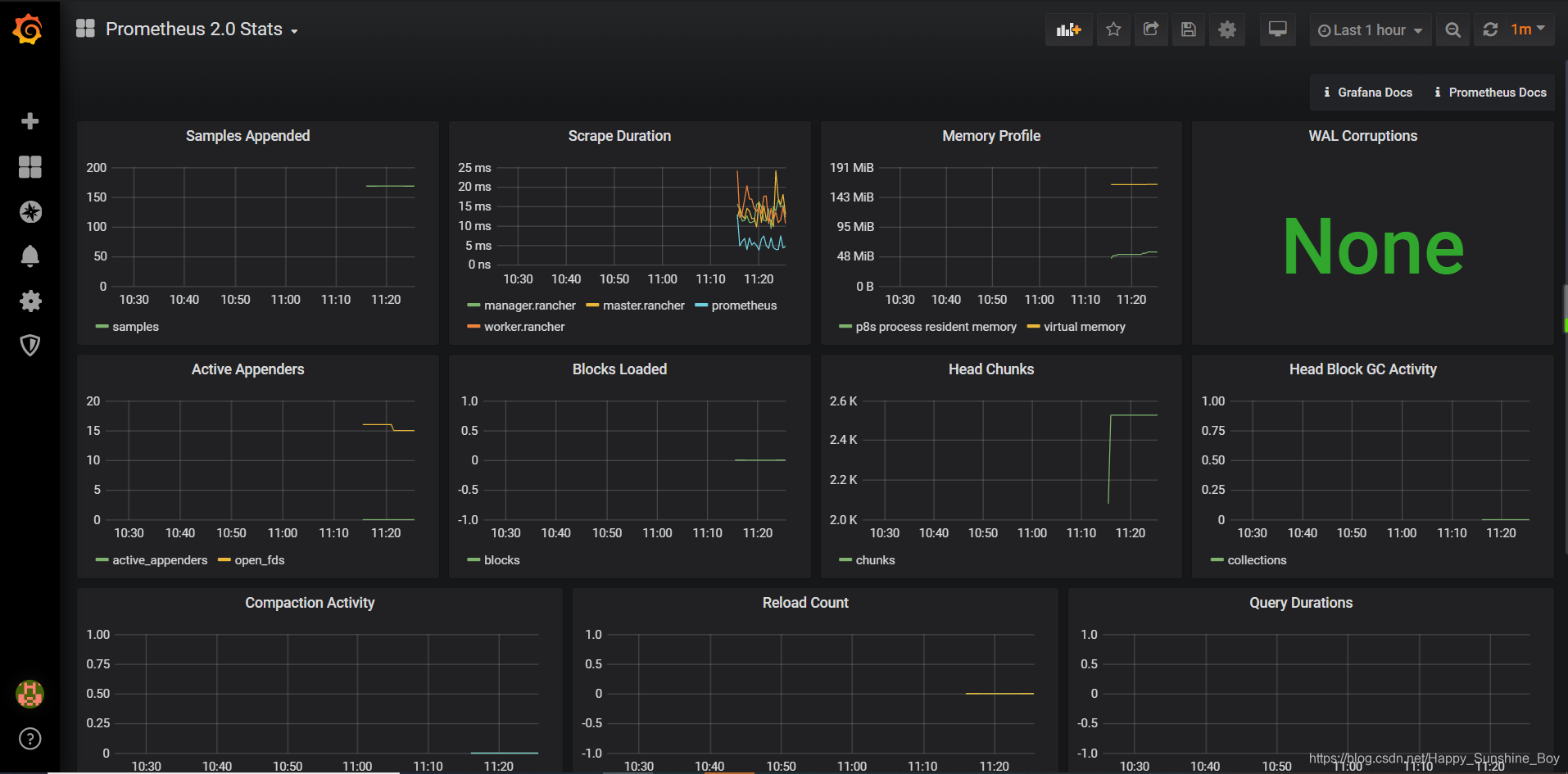
Task: Open the Head Block GC Activity title menu
Action: [x=1362, y=369]
